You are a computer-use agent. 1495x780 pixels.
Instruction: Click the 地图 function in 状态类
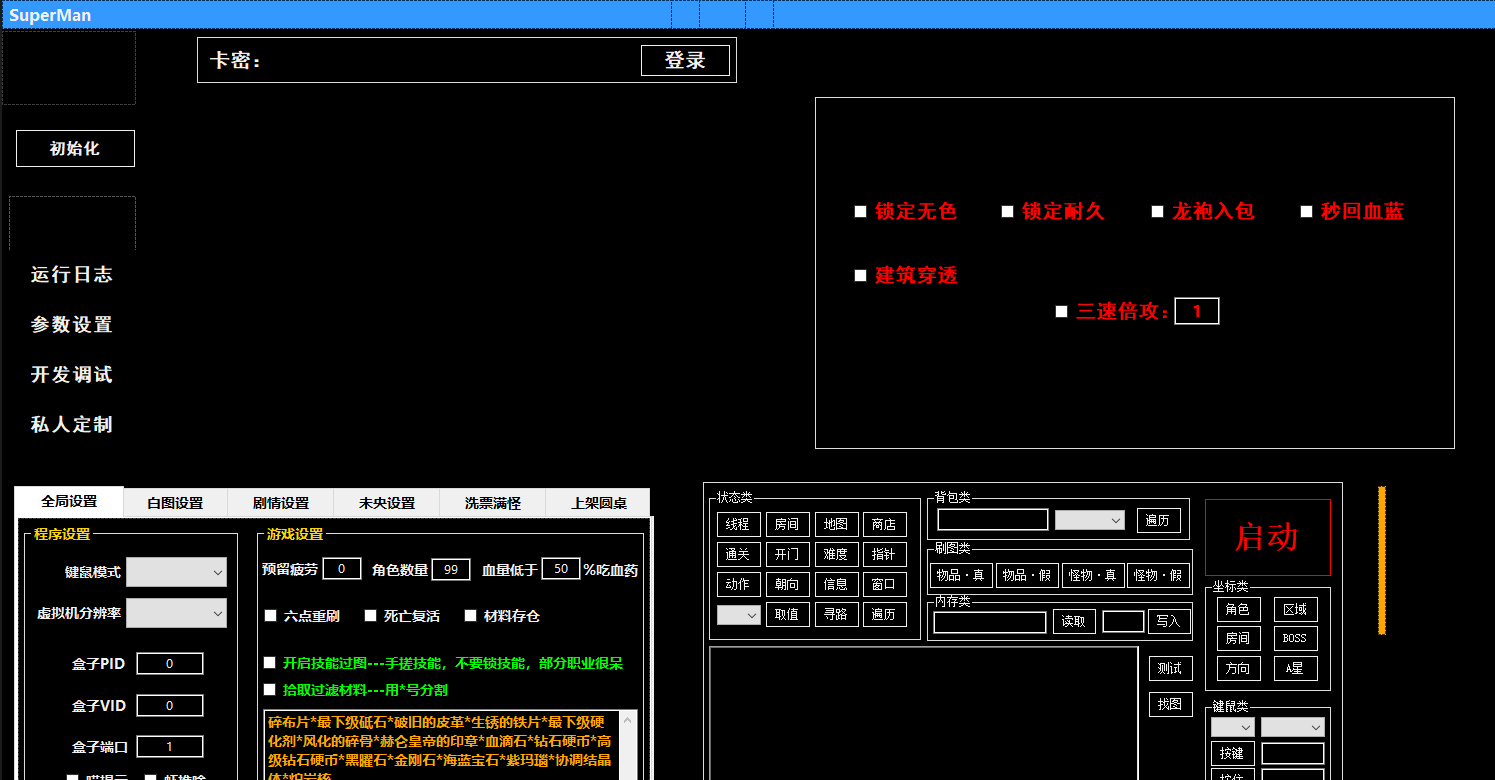click(x=837, y=524)
